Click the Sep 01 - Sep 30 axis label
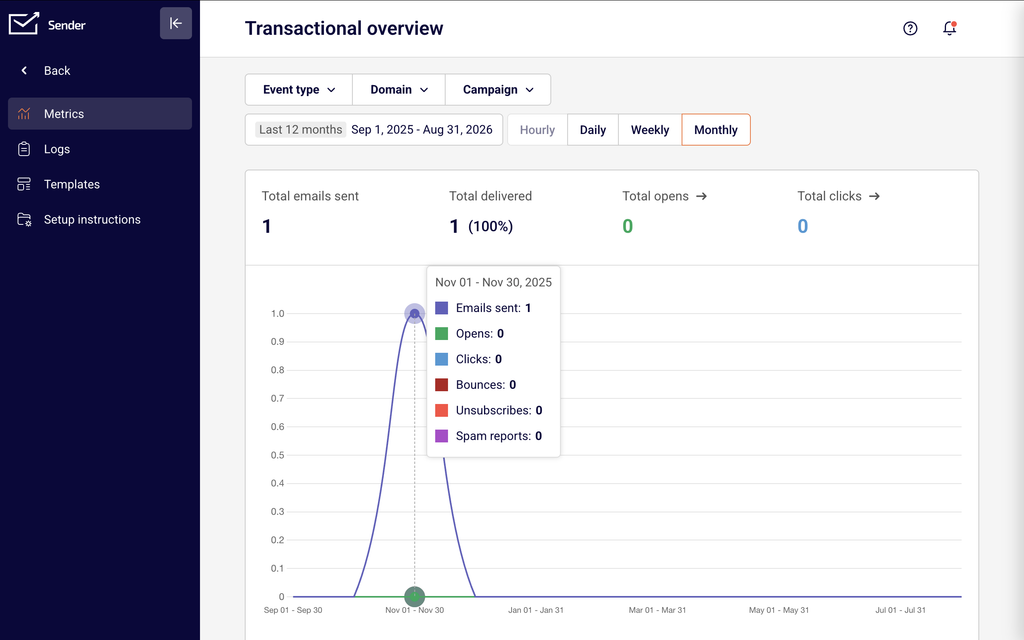This screenshot has height=640, width=1024. pos(293,610)
